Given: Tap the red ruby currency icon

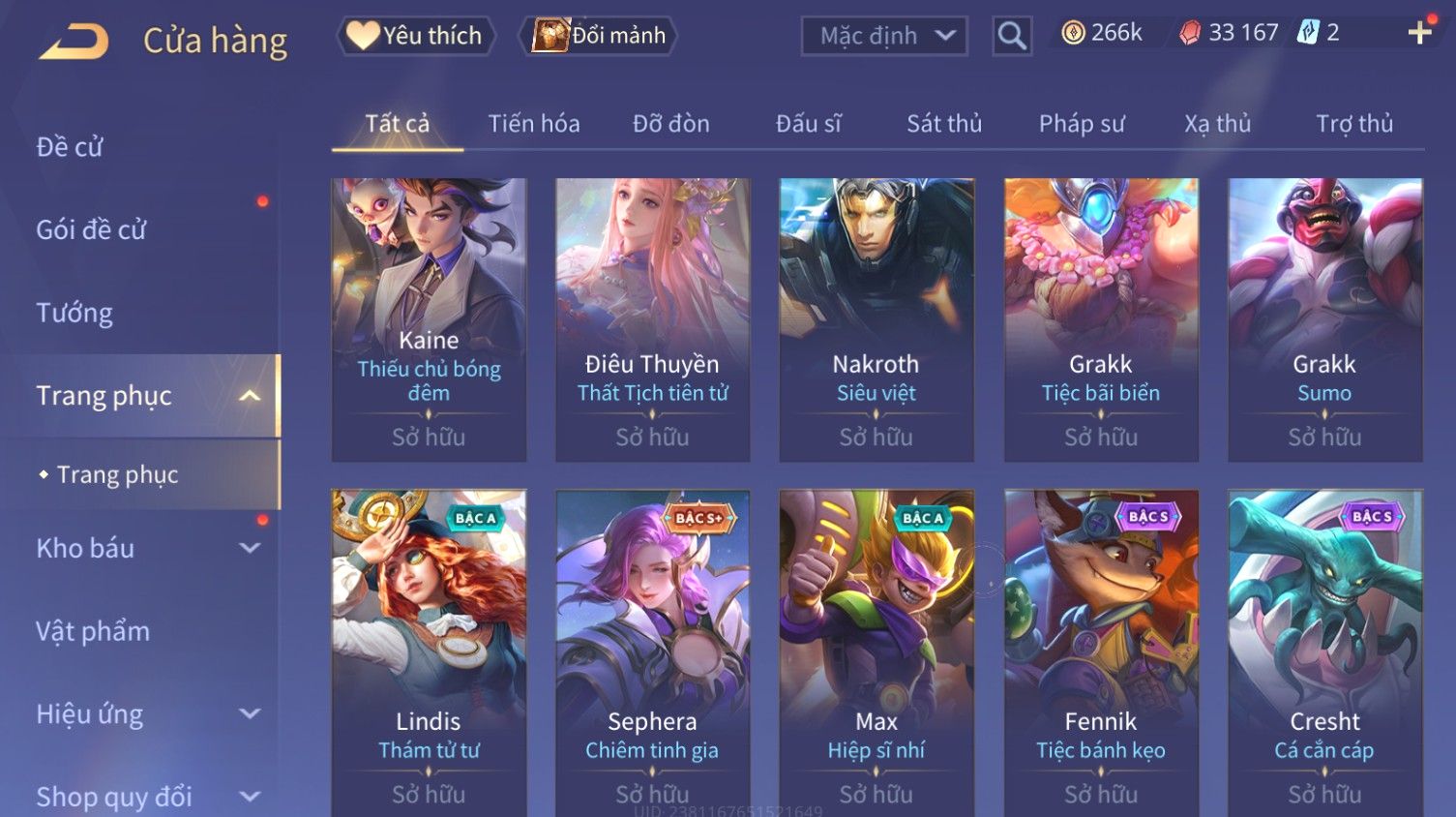Looking at the screenshot, I should [1190, 33].
